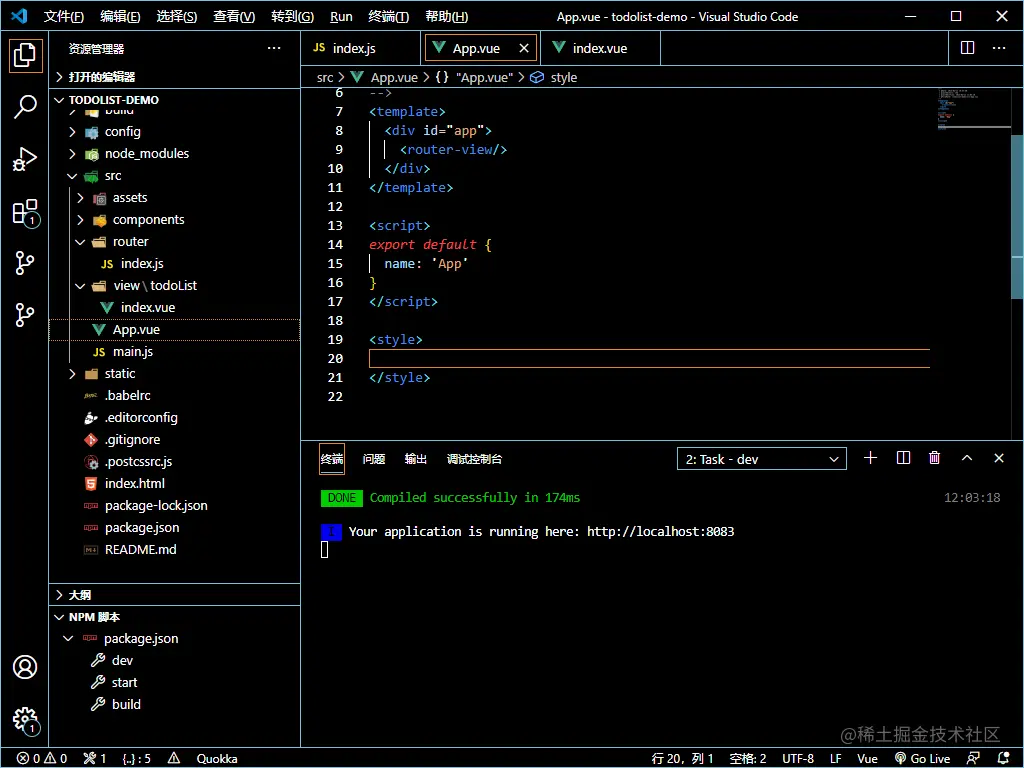1024x768 pixels.
Task: Switch to the index.vue editor tab
Action: click(599, 48)
